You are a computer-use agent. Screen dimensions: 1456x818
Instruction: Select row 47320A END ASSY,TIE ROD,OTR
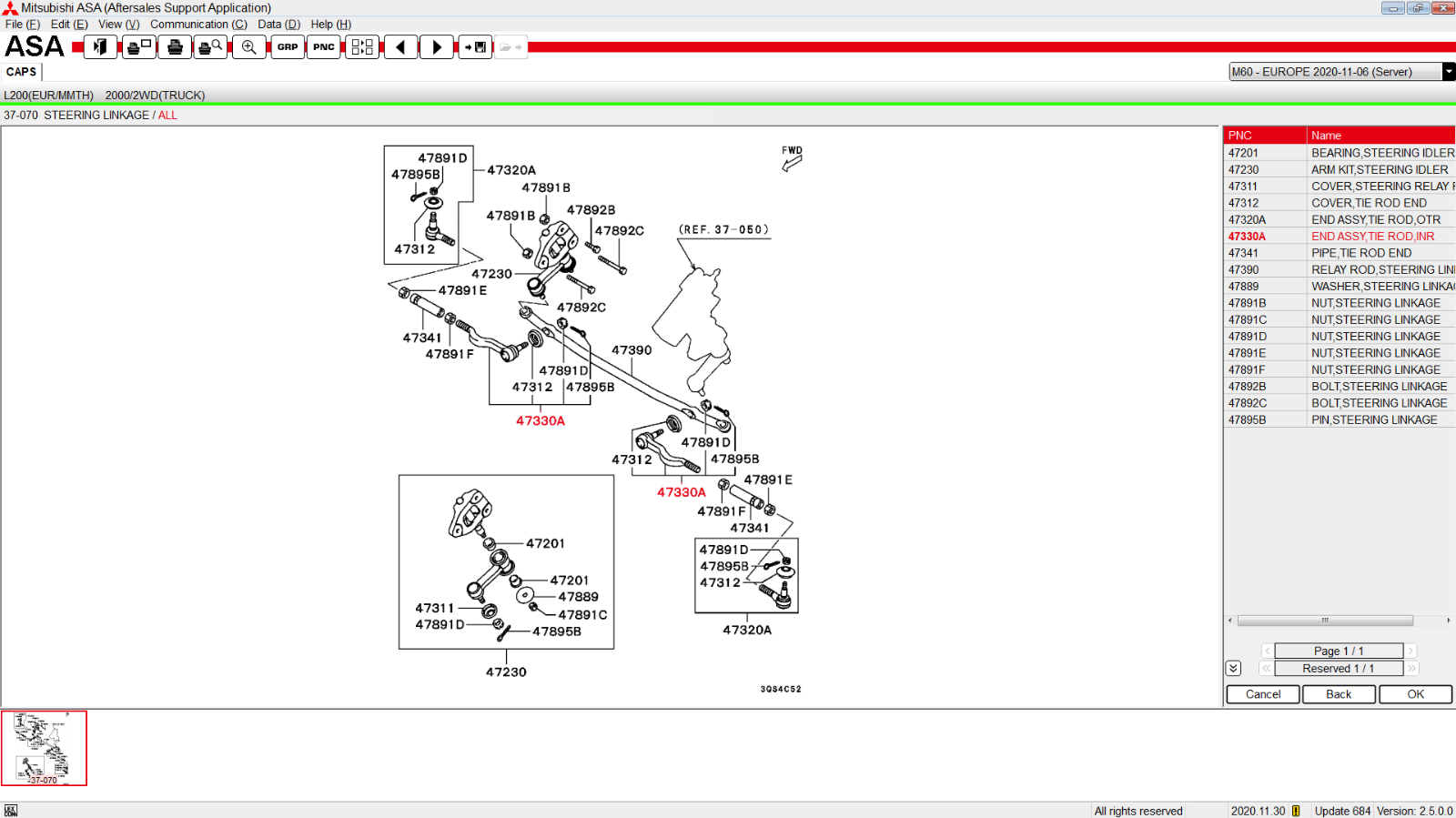[1340, 219]
